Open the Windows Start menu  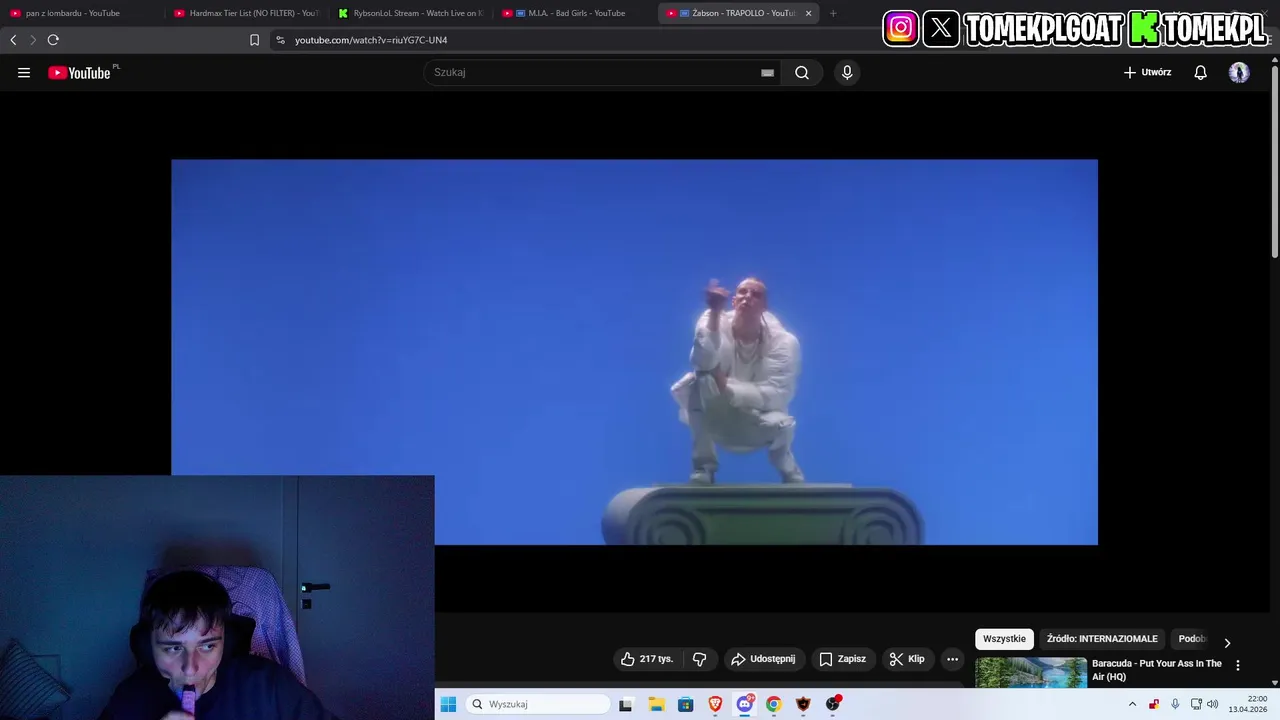tap(448, 704)
